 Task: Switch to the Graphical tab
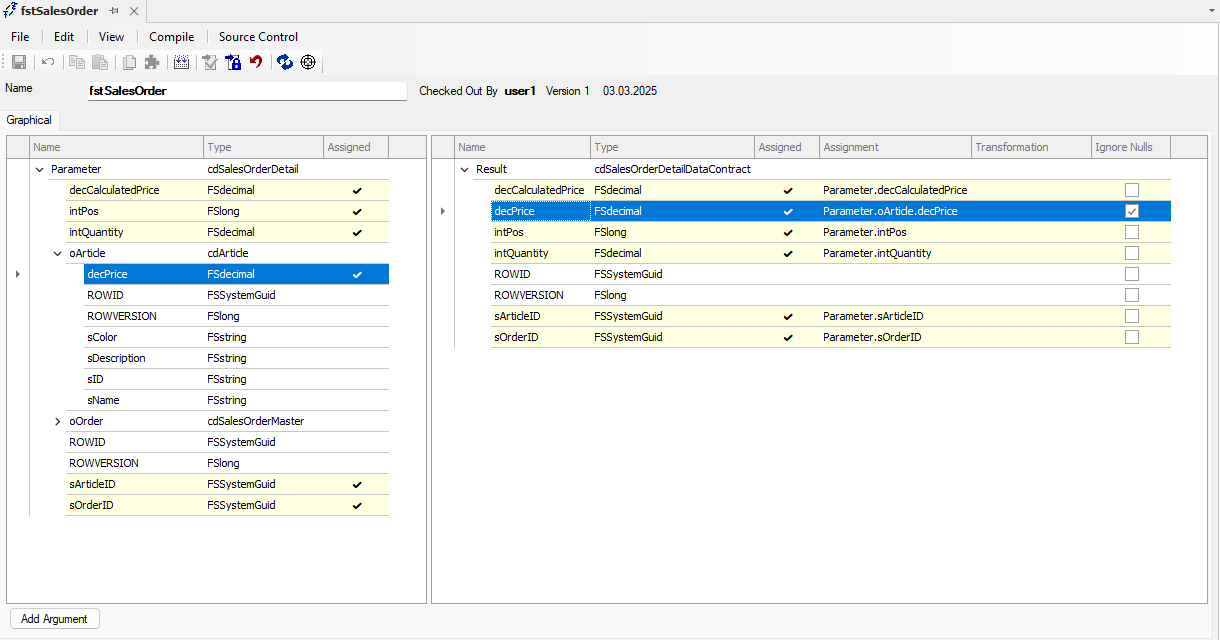coord(30,120)
